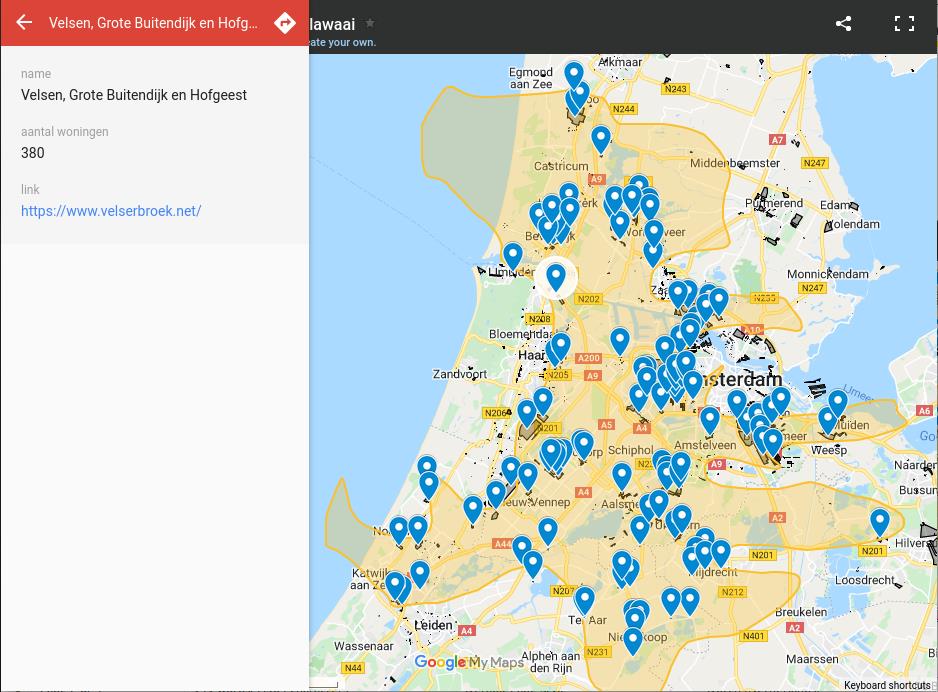Enter fullscreen view of the map
This screenshot has width=938, height=692.
tap(905, 22)
